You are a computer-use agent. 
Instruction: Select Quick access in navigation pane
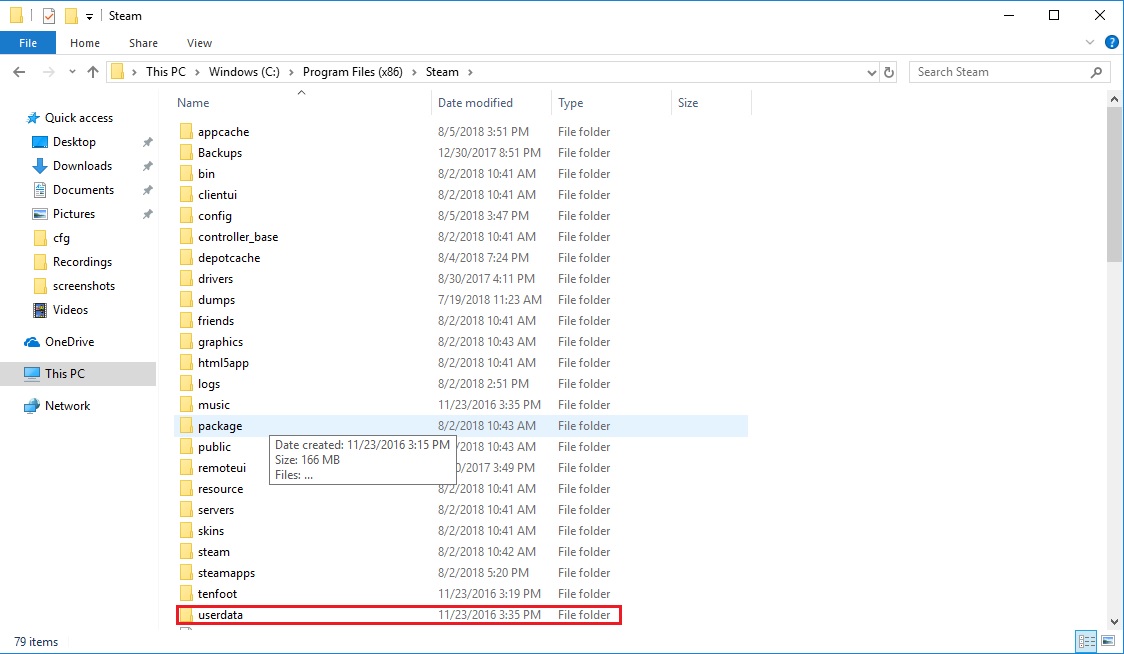pyautogui.click(x=79, y=118)
